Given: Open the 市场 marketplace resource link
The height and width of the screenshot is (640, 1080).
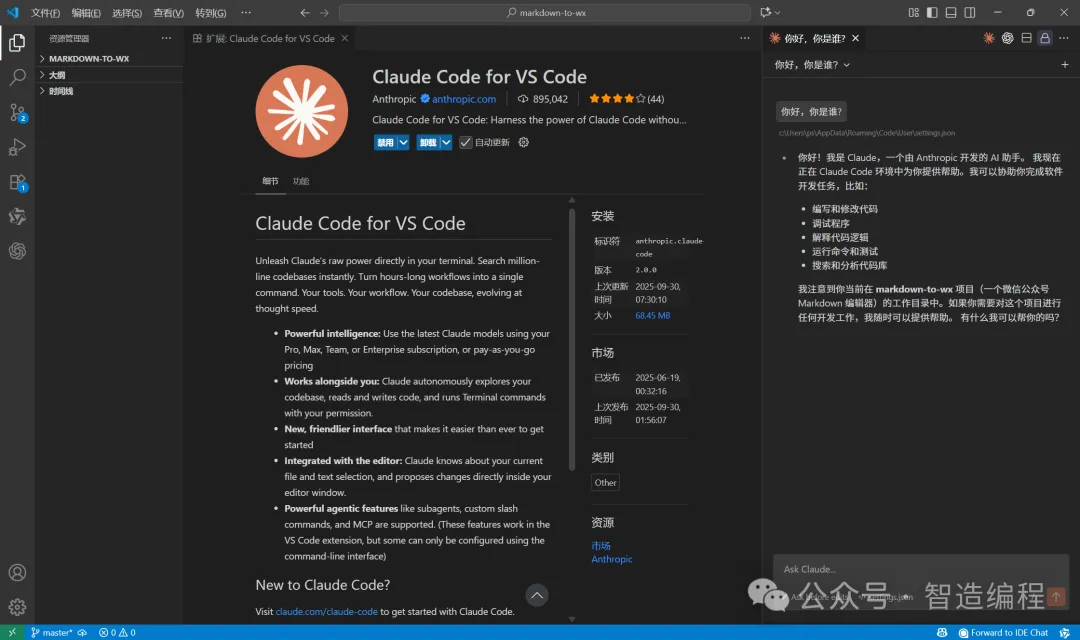Looking at the screenshot, I should (x=601, y=545).
